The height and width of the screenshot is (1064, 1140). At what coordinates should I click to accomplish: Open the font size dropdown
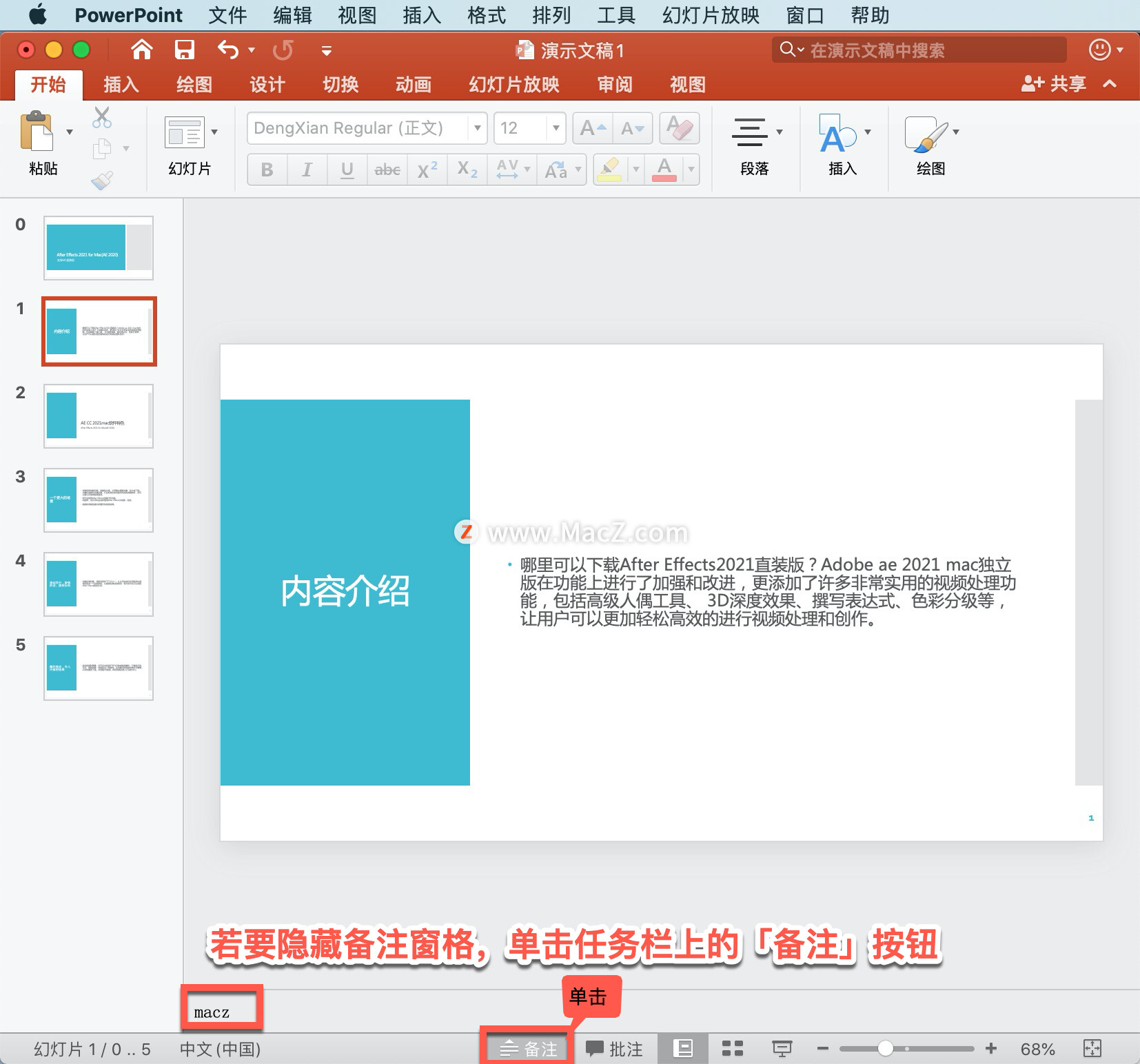tap(556, 128)
